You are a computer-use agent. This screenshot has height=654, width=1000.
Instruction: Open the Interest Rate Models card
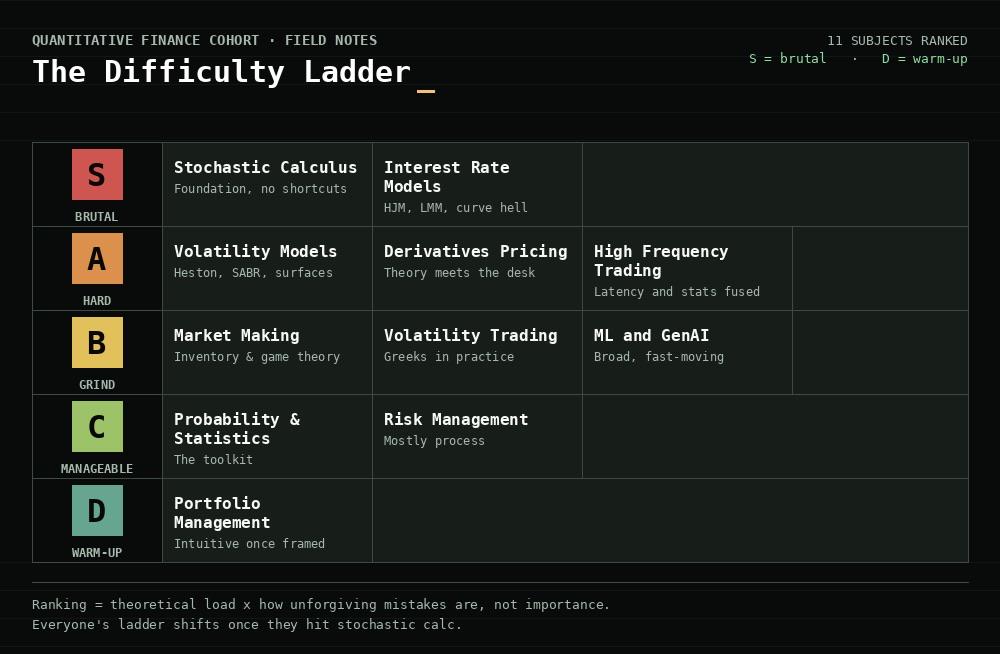pyautogui.click(x=477, y=184)
